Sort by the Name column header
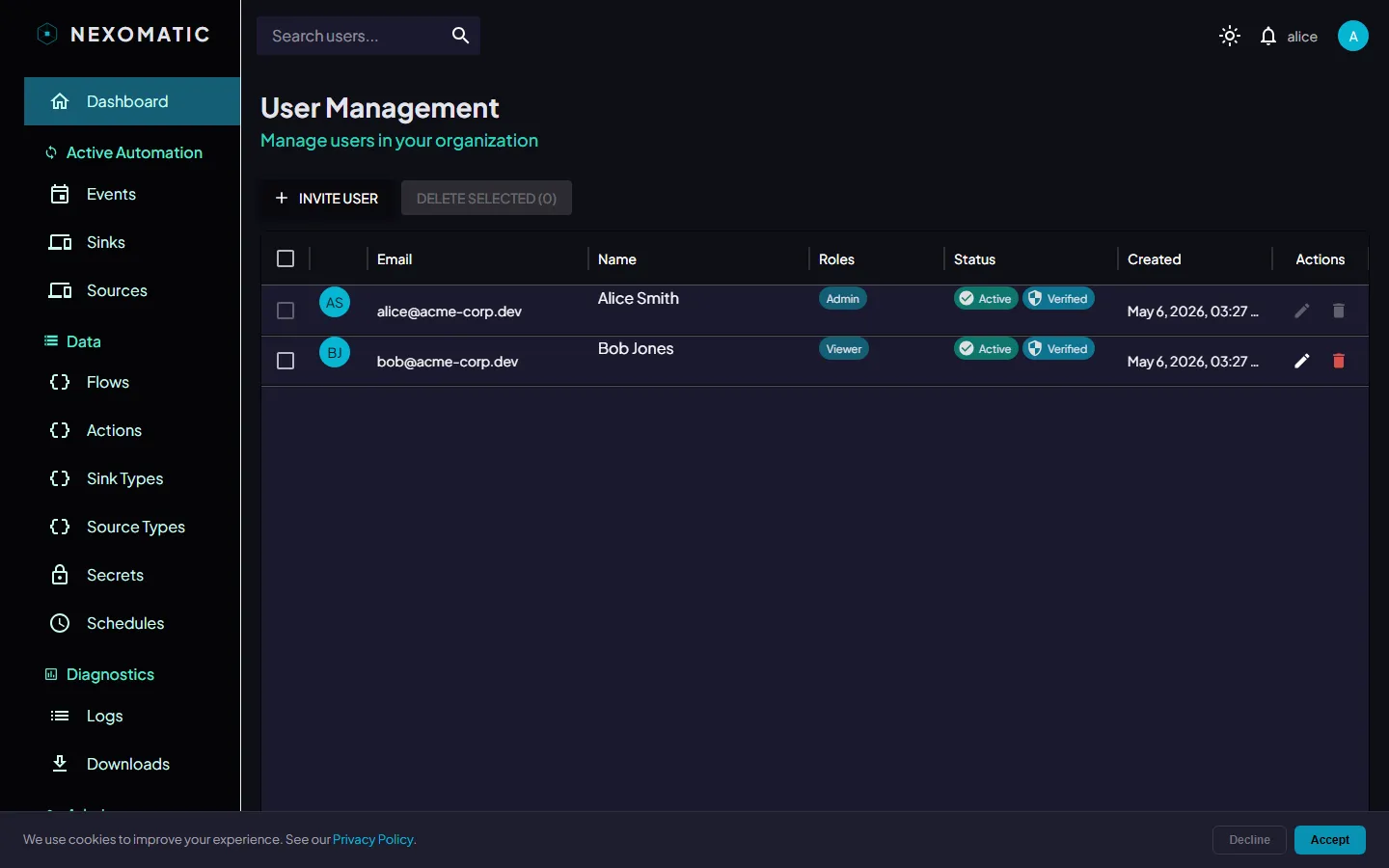1389x868 pixels. pyautogui.click(x=617, y=259)
